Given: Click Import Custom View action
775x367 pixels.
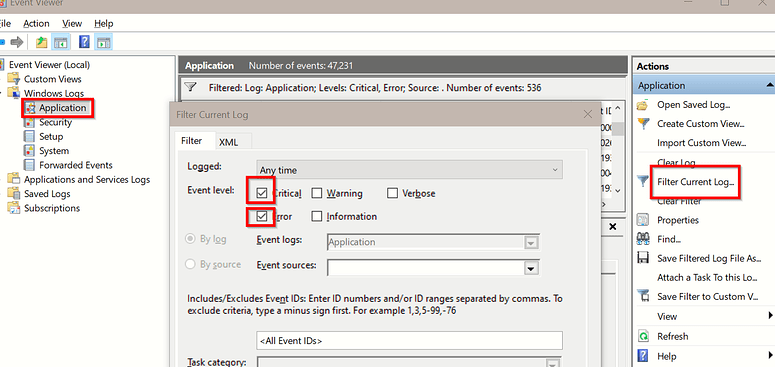Looking at the screenshot, I should coord(701,143).
